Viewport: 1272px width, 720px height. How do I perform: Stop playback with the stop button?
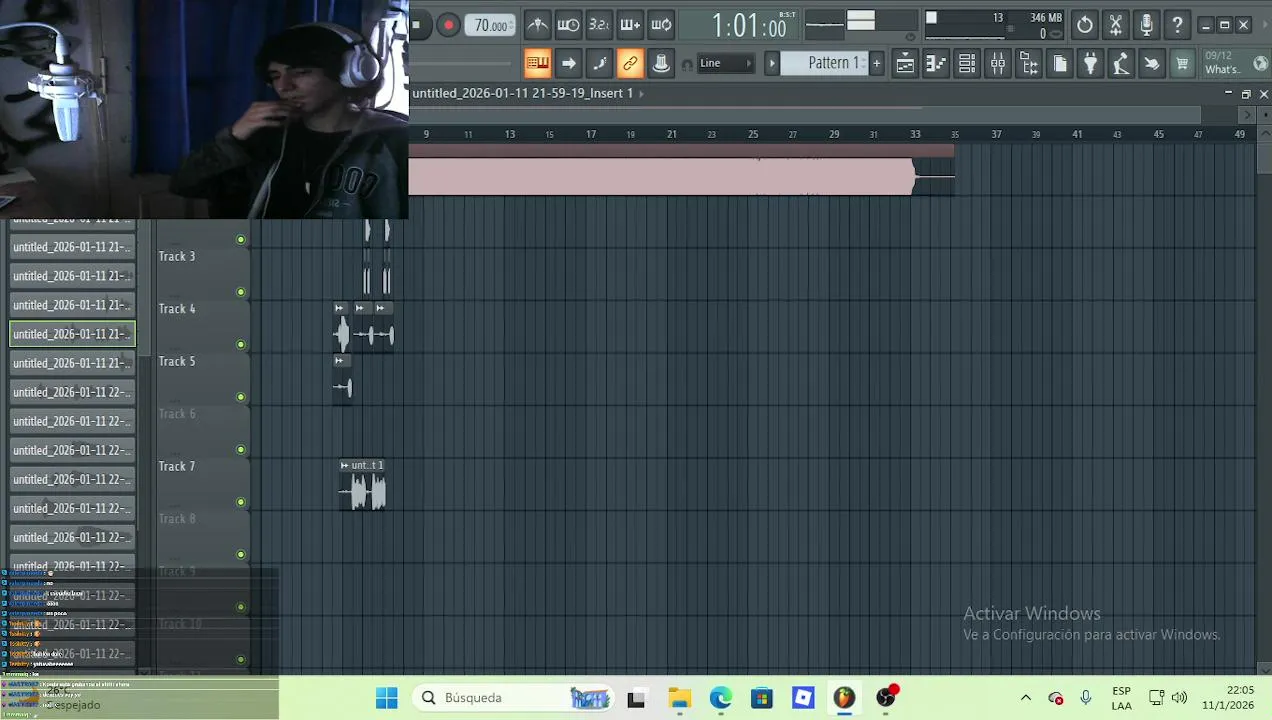[x=418, y=25]
